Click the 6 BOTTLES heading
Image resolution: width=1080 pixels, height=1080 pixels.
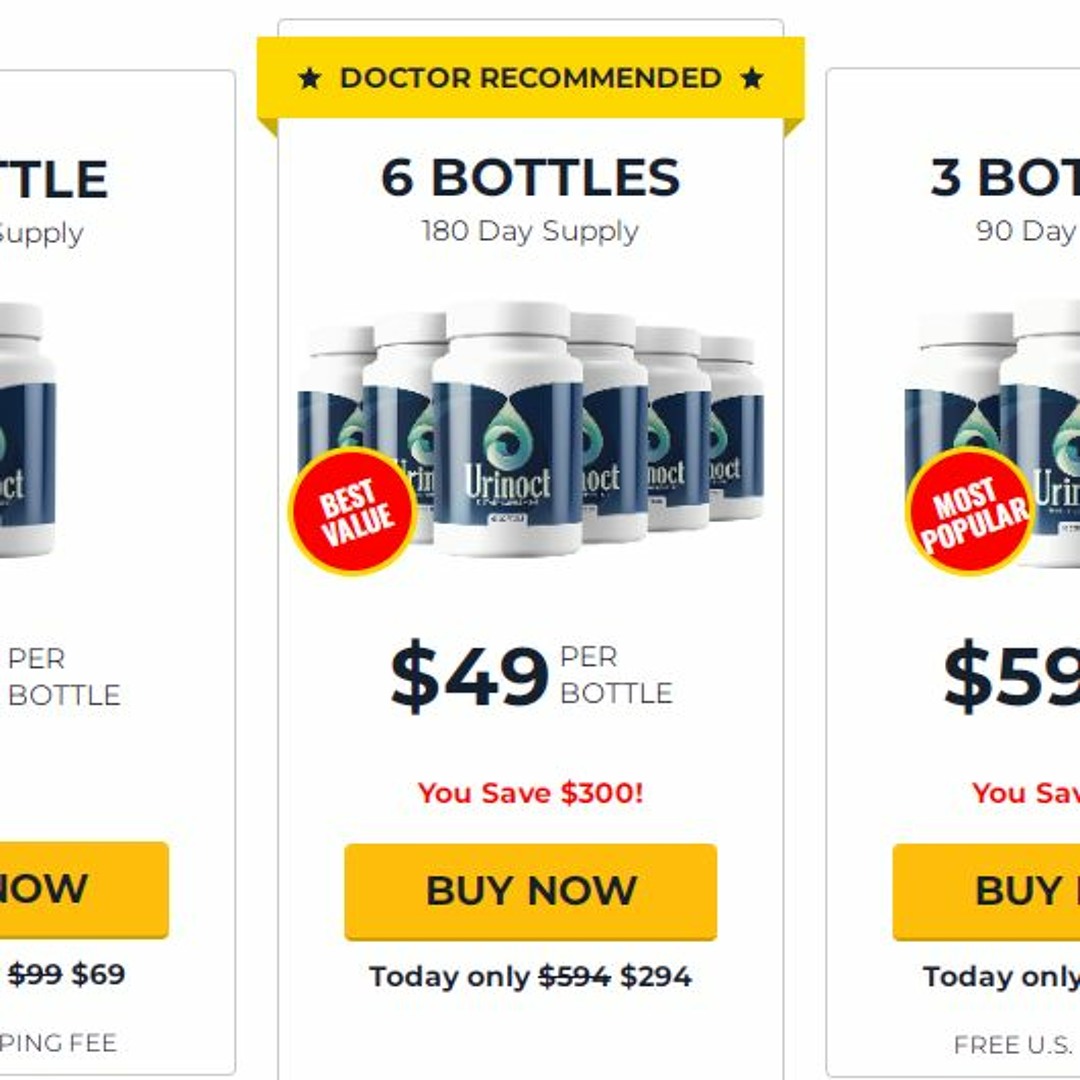point(530,177)
